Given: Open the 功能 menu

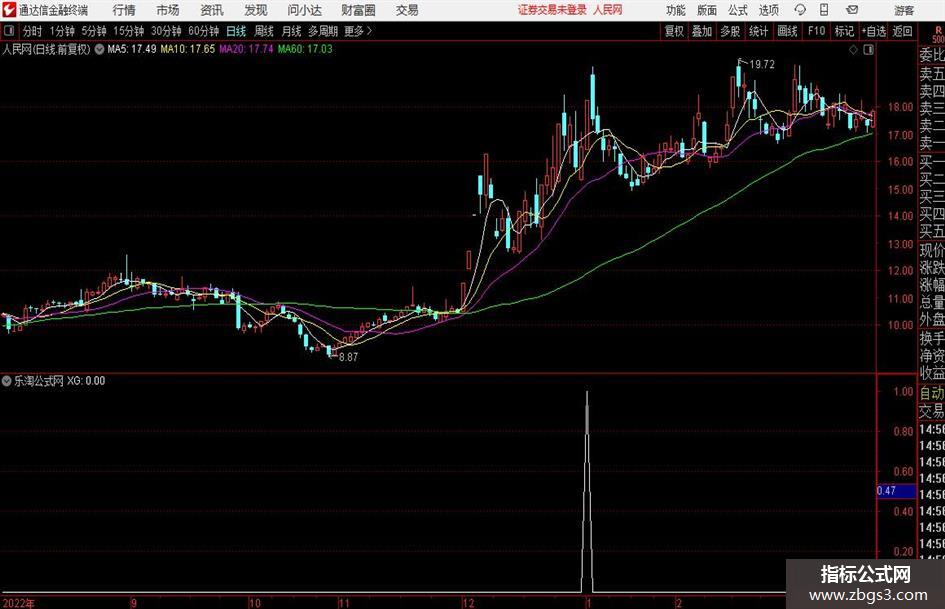Looking at the screenshot, I should tap(676, 10).
